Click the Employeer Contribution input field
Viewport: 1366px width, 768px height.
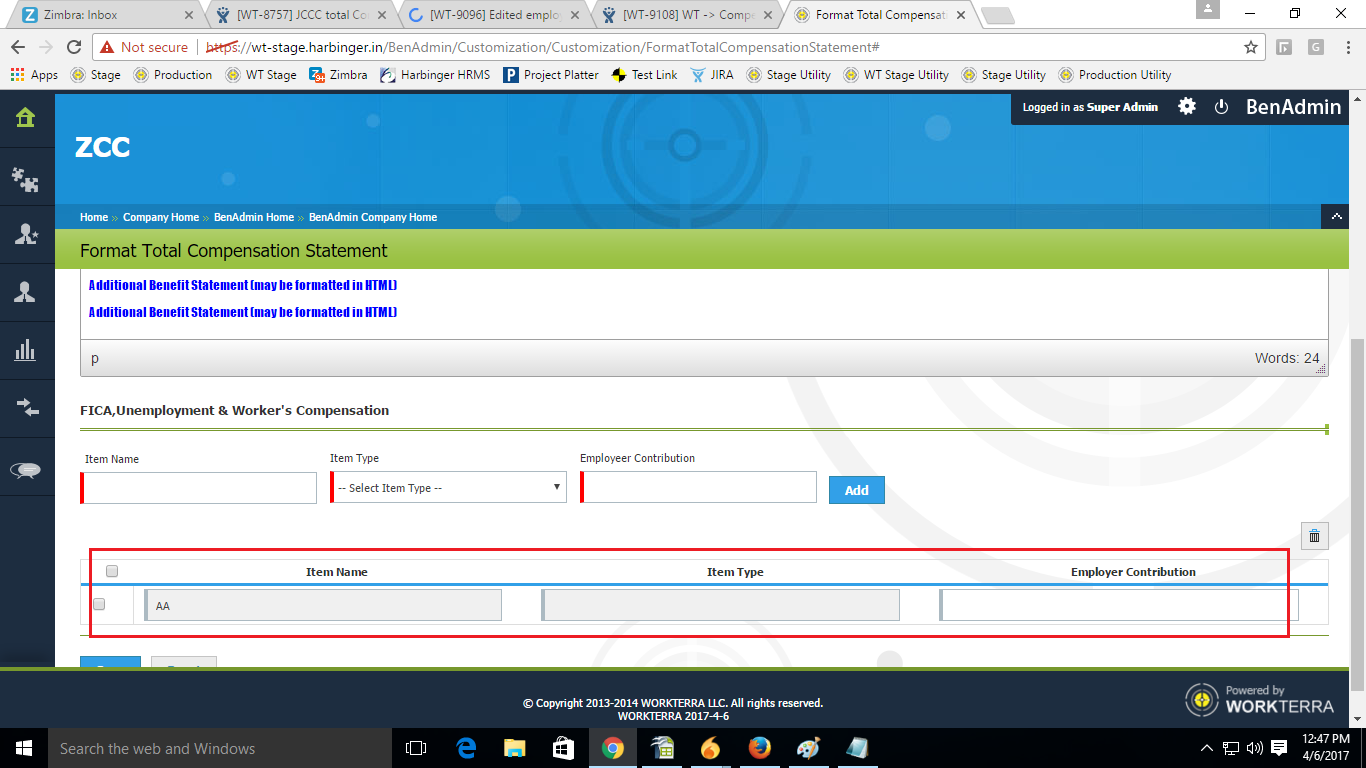pyautogui.click(x=699, y=488)
